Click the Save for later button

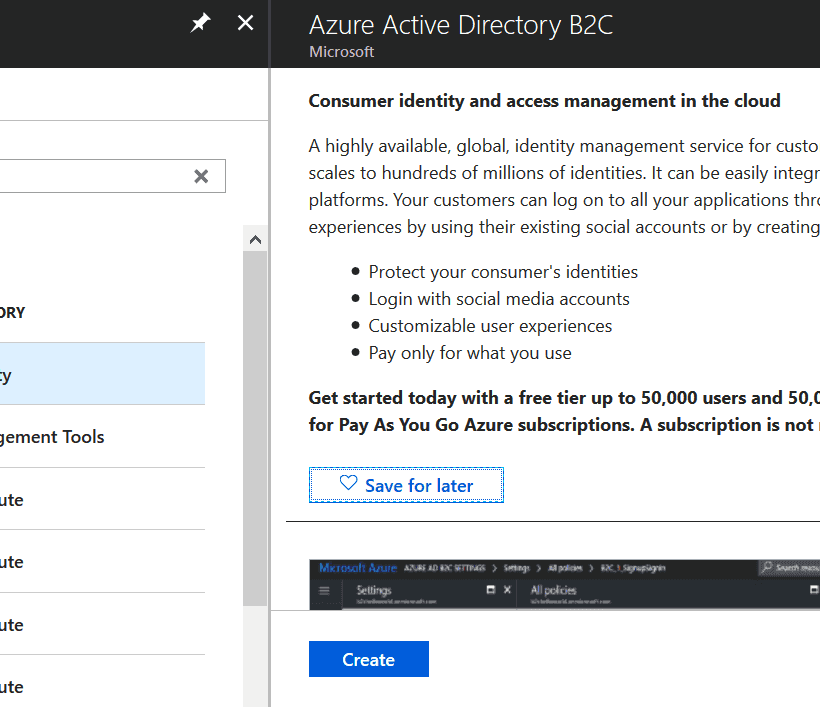[406, 485]
